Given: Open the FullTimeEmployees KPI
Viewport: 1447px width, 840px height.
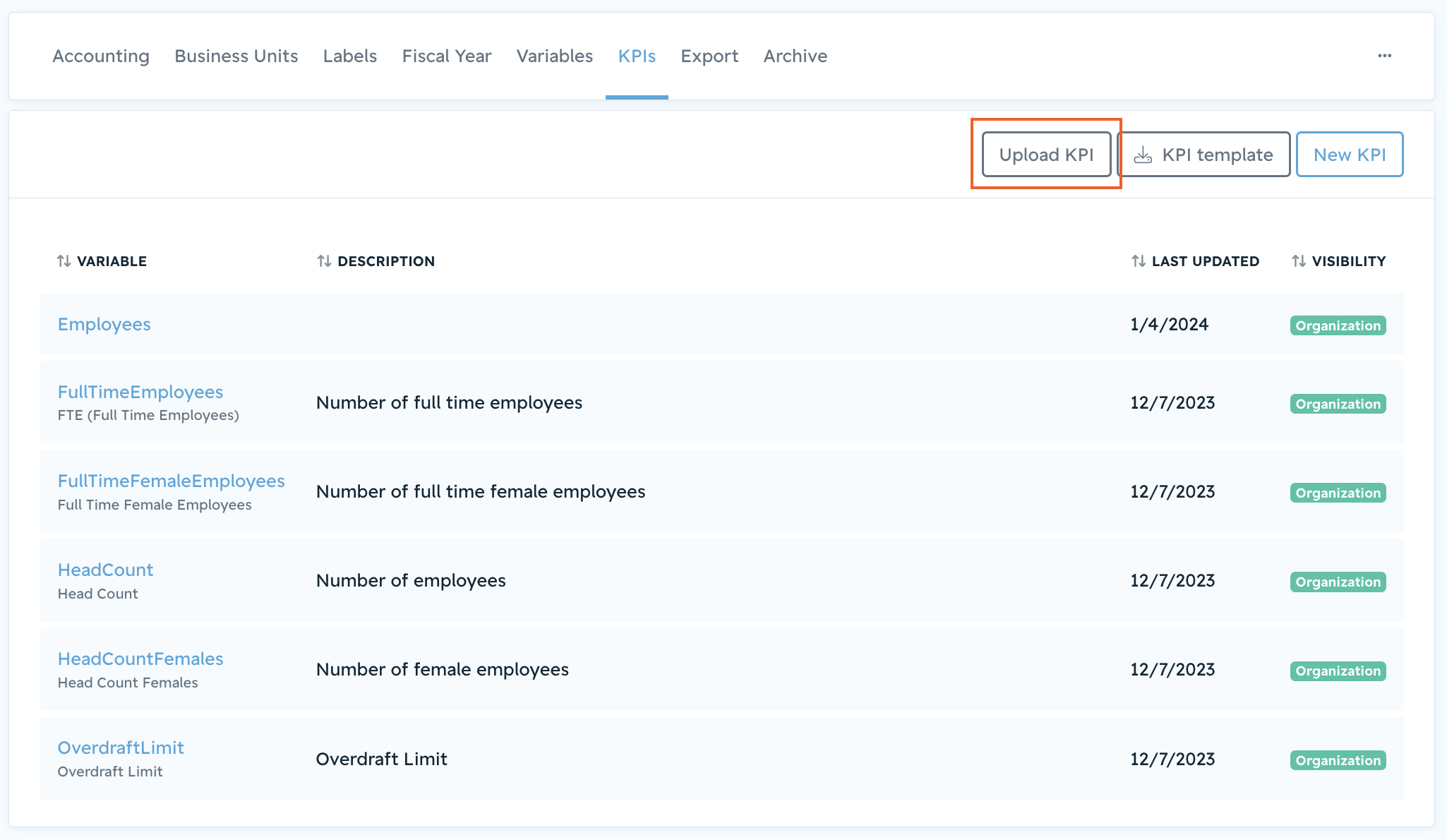Looking at the screenshot, I should [140, 392].
